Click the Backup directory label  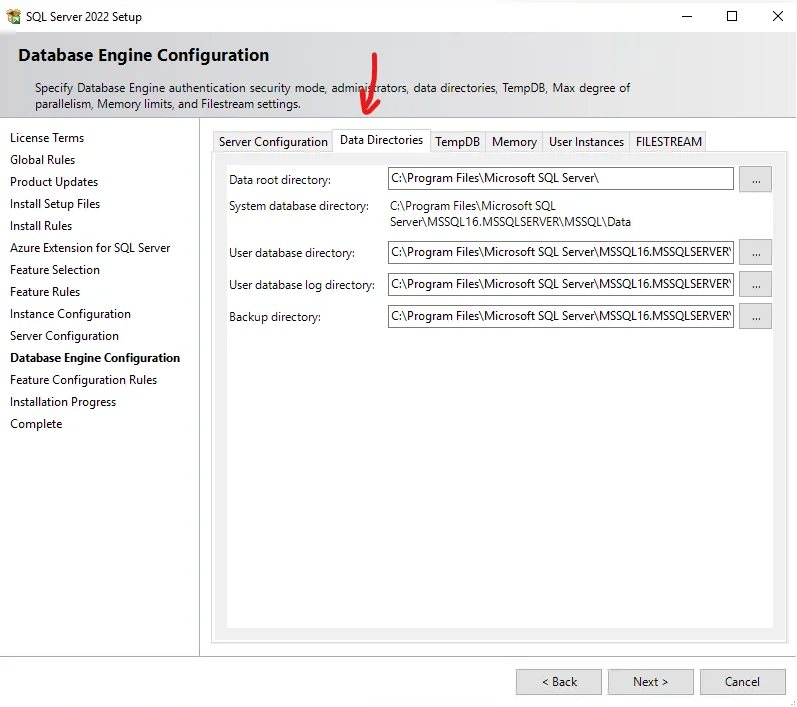tap(275, 317)
